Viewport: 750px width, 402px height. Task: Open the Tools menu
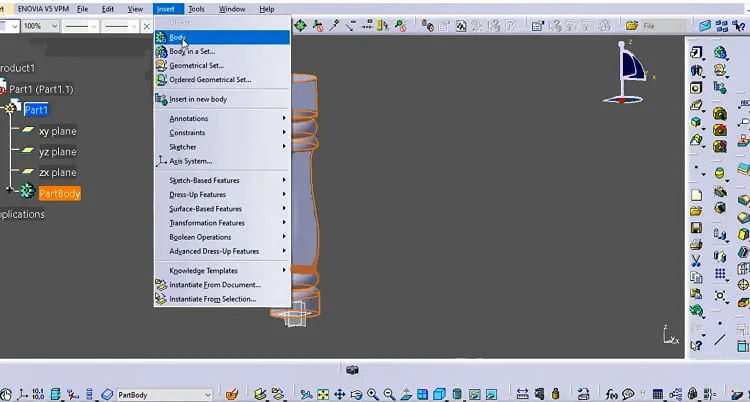click(196, 9)
